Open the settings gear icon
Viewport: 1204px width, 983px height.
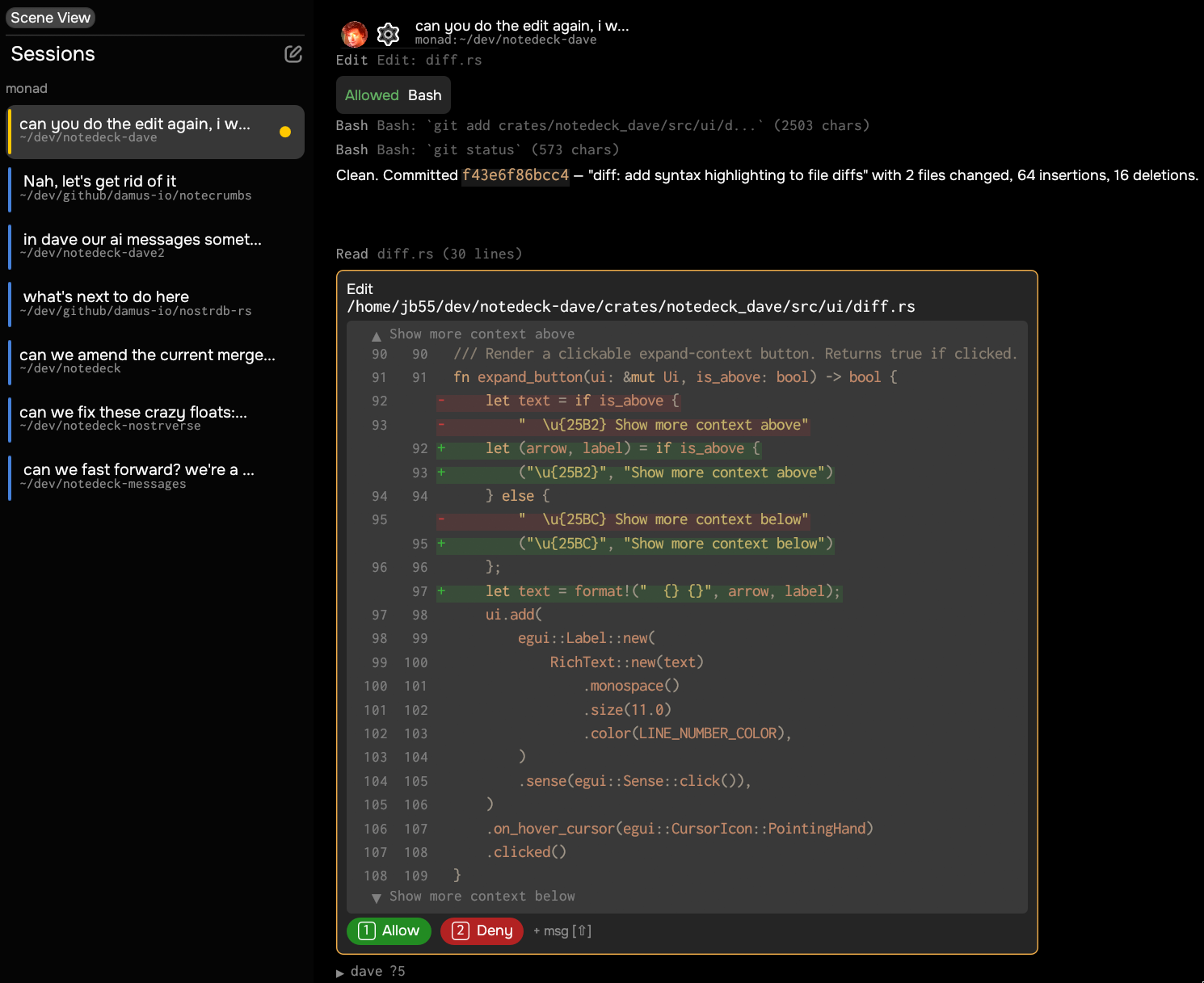(389, 34)
